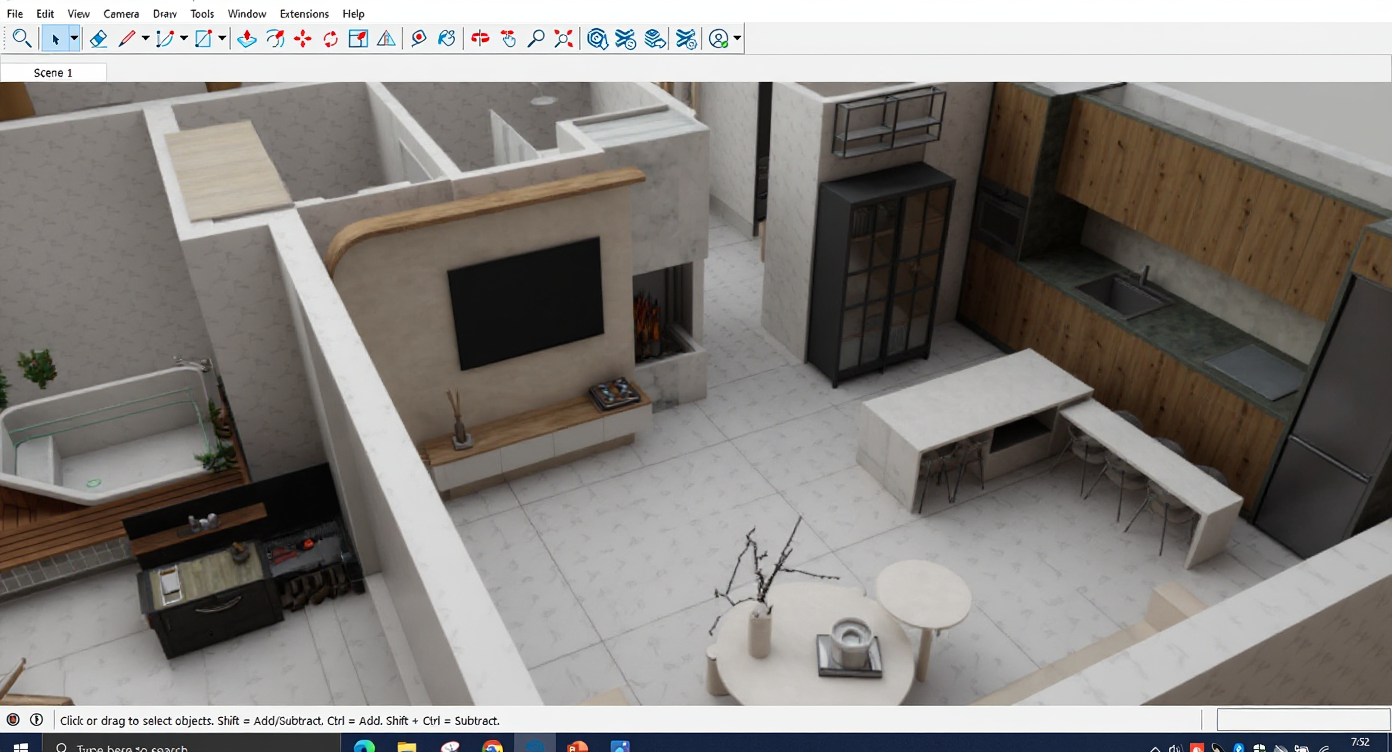1392x752 pixels.
Task: Open the Extensions menu
Action: tap(304, 14)
